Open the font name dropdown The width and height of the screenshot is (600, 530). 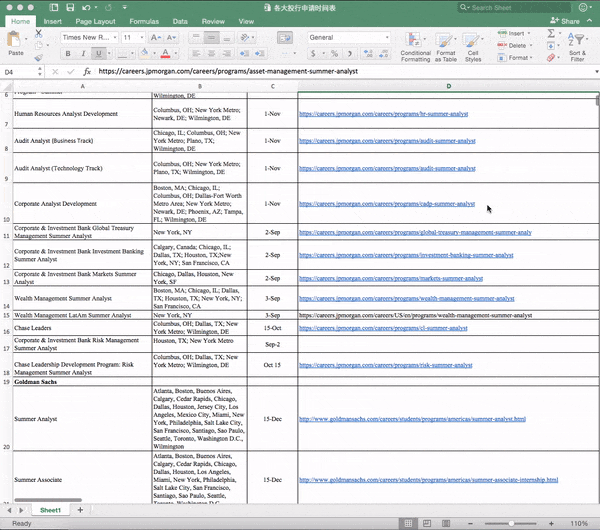(x=115, y=38)
